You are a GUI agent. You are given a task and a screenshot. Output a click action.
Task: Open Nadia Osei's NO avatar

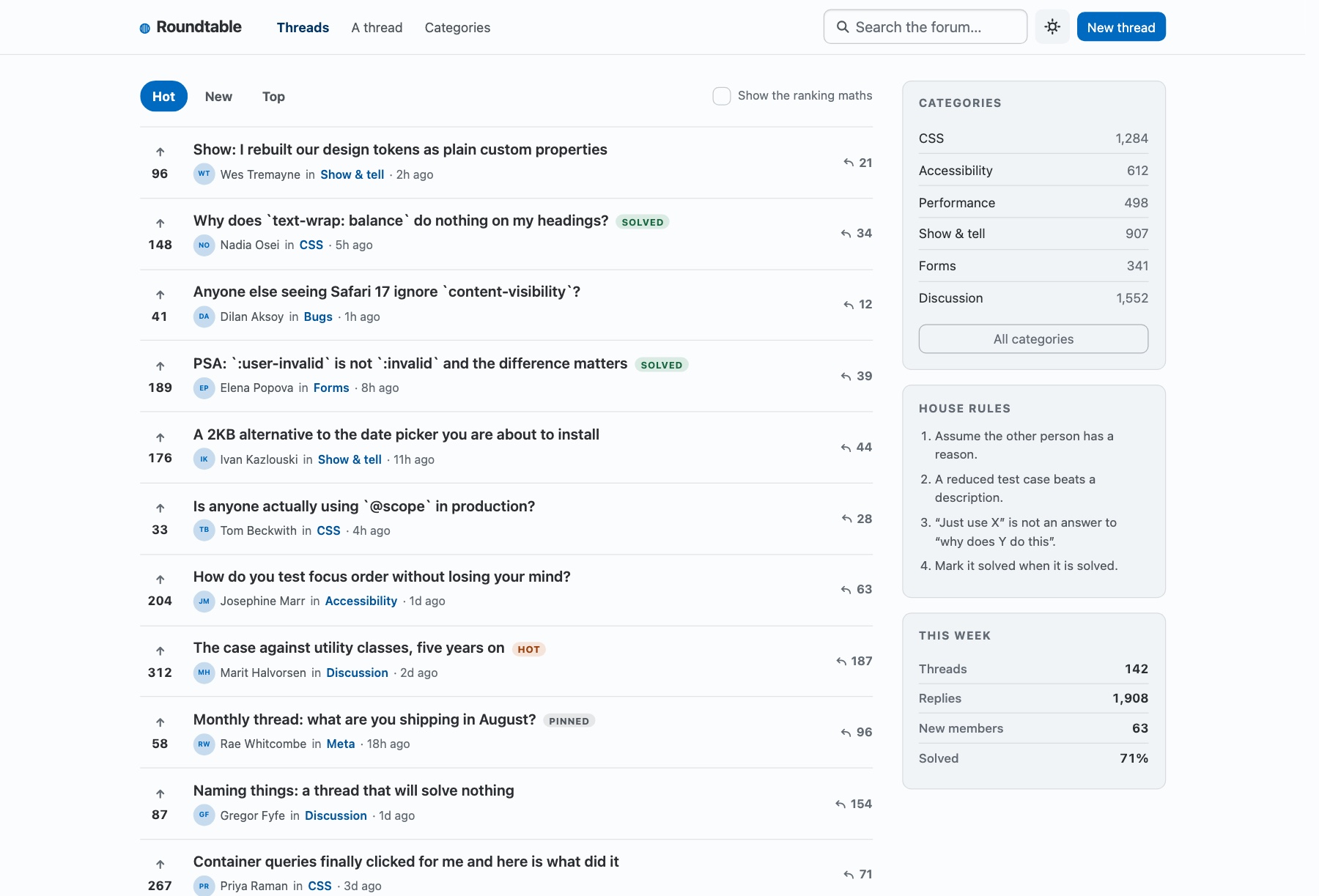(x=204, y=245)
